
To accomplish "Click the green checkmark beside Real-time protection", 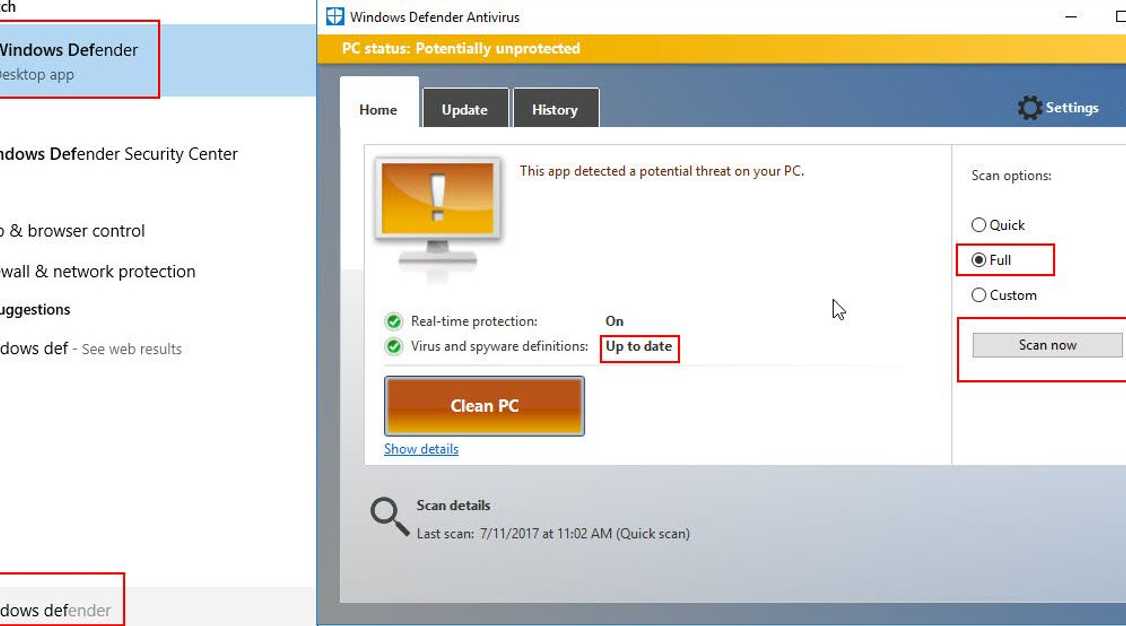I will pyautogui.click(x=393, y=321).
